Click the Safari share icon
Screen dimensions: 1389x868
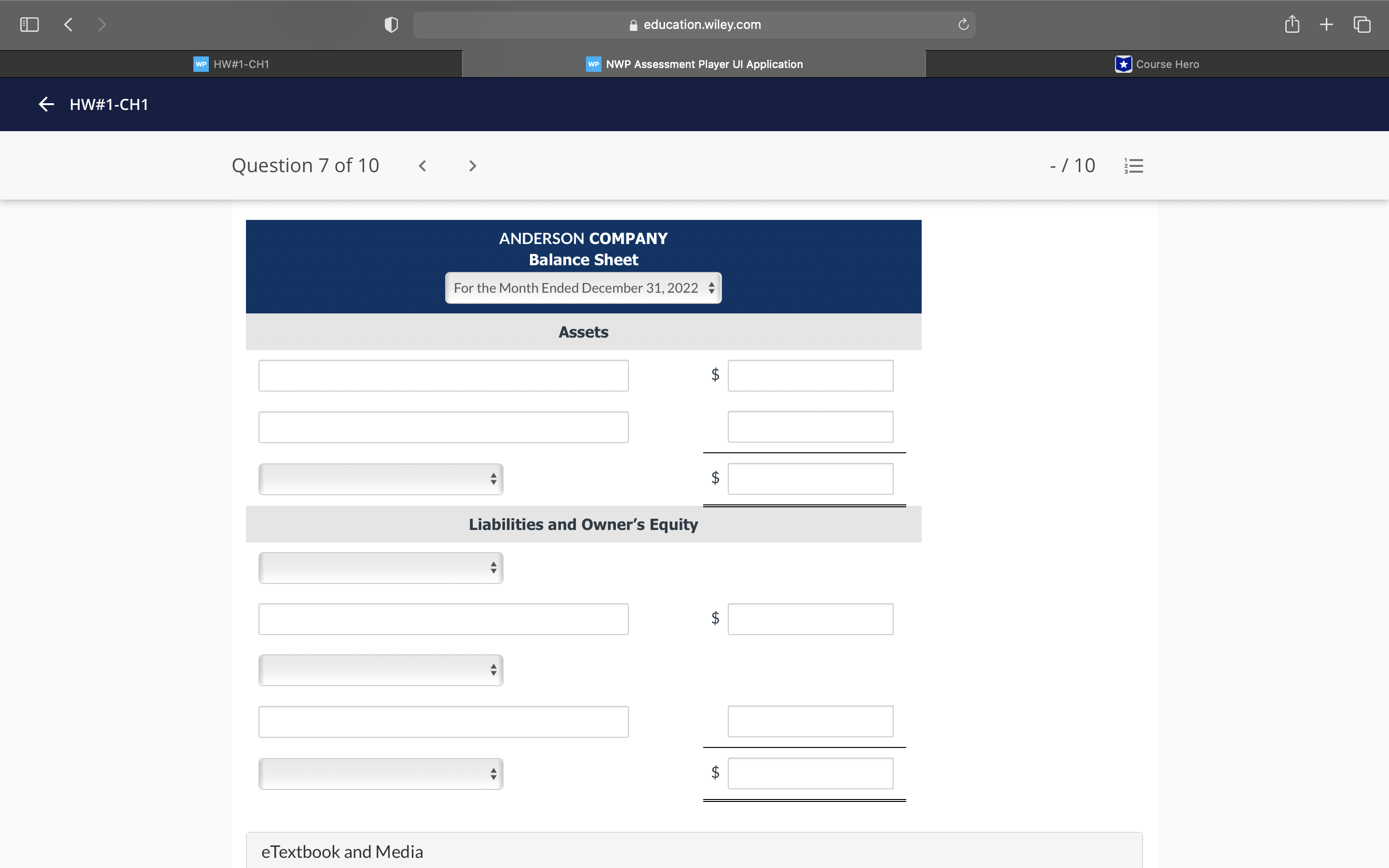tap(1292, 24)
